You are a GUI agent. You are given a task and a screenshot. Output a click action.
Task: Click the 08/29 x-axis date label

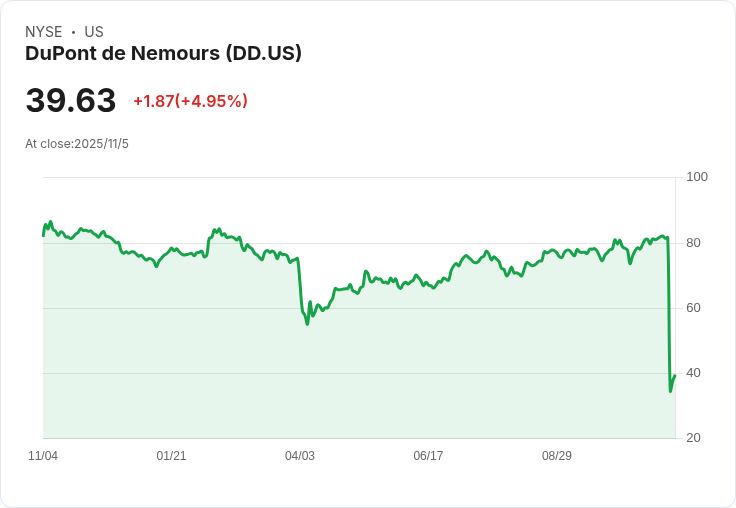tap(557, 456)
